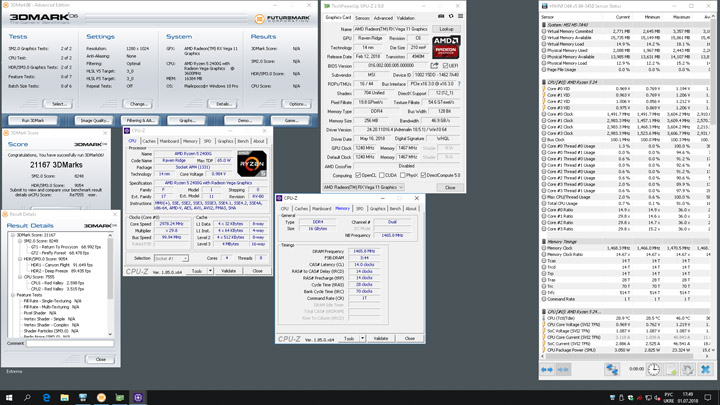Click the Run 3DMark button
This screenshot has width=720, height=405.
click(33, 120)
